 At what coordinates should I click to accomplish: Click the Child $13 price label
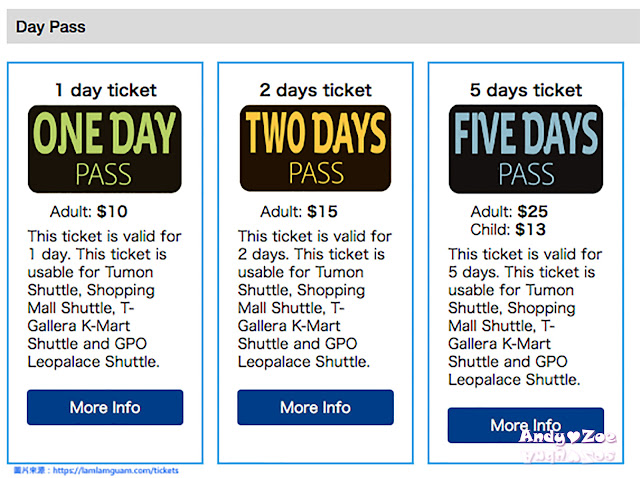tap(508, 229)
